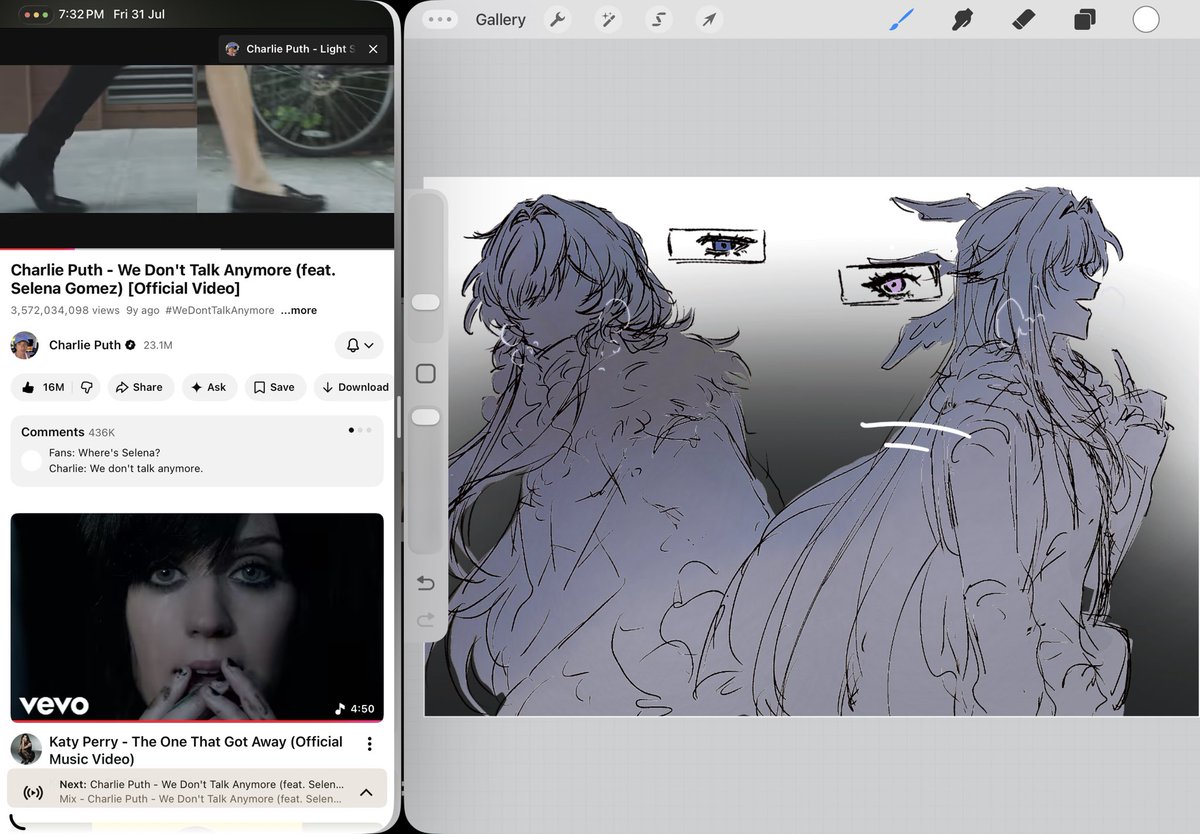Select the Selection S tool
This screenshot has height=834, width=1200.
pos(658,20)
